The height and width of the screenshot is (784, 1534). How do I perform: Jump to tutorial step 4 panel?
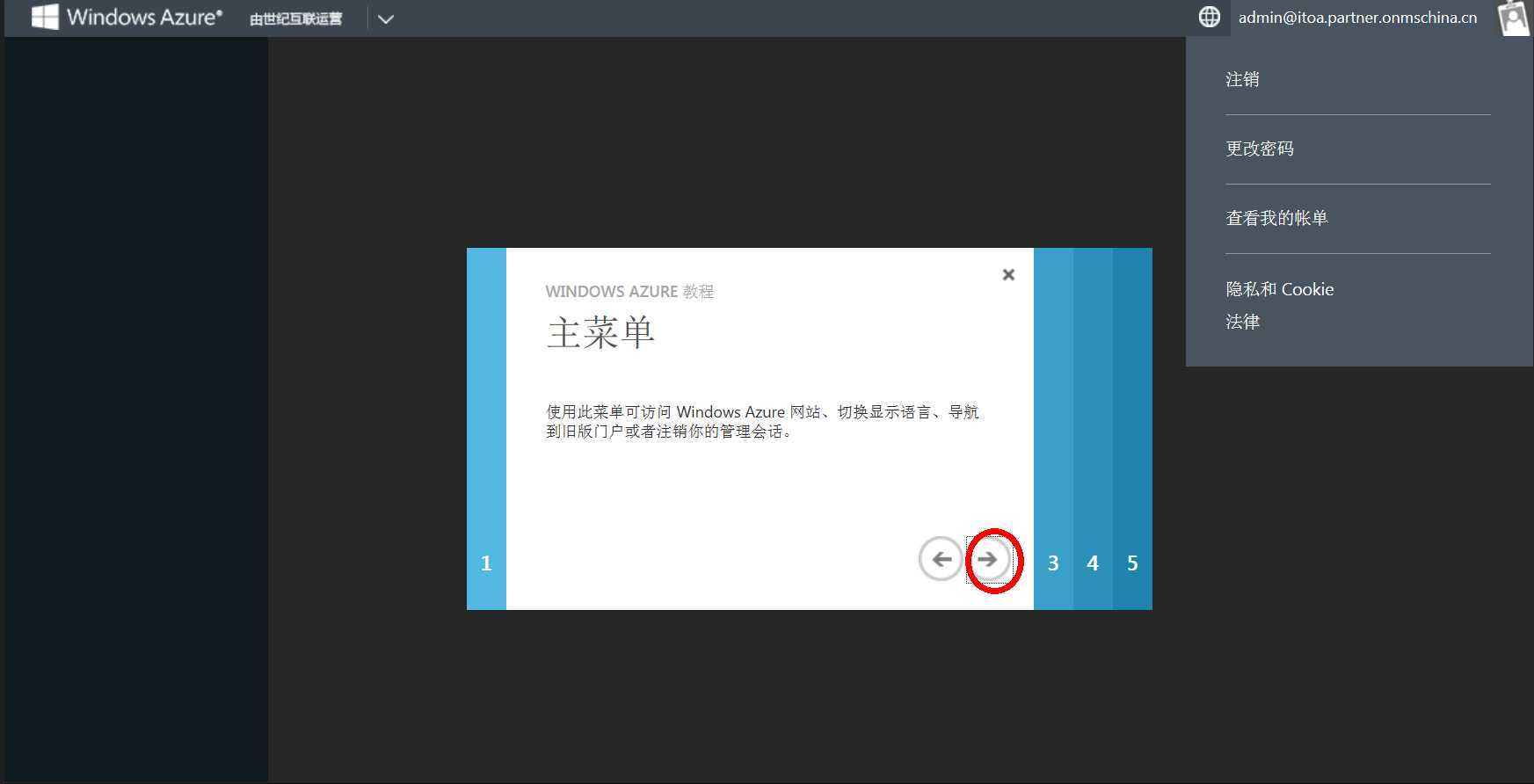(x=1093, y=429)
